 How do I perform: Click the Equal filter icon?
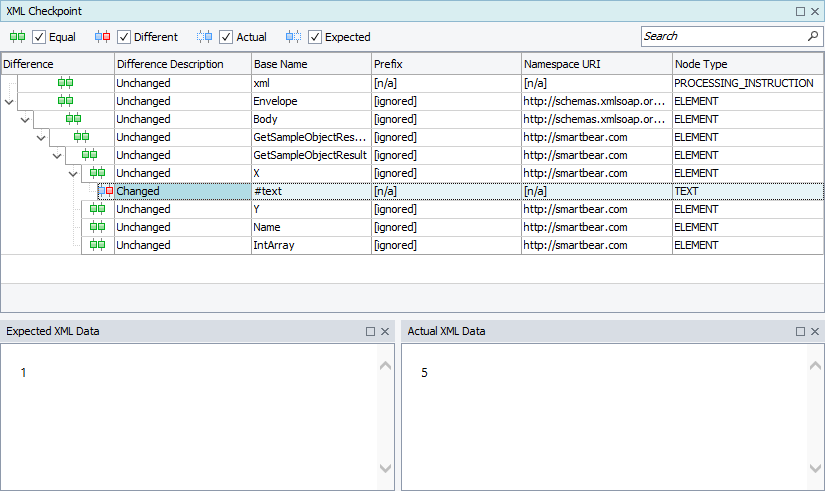pos(18,37)
